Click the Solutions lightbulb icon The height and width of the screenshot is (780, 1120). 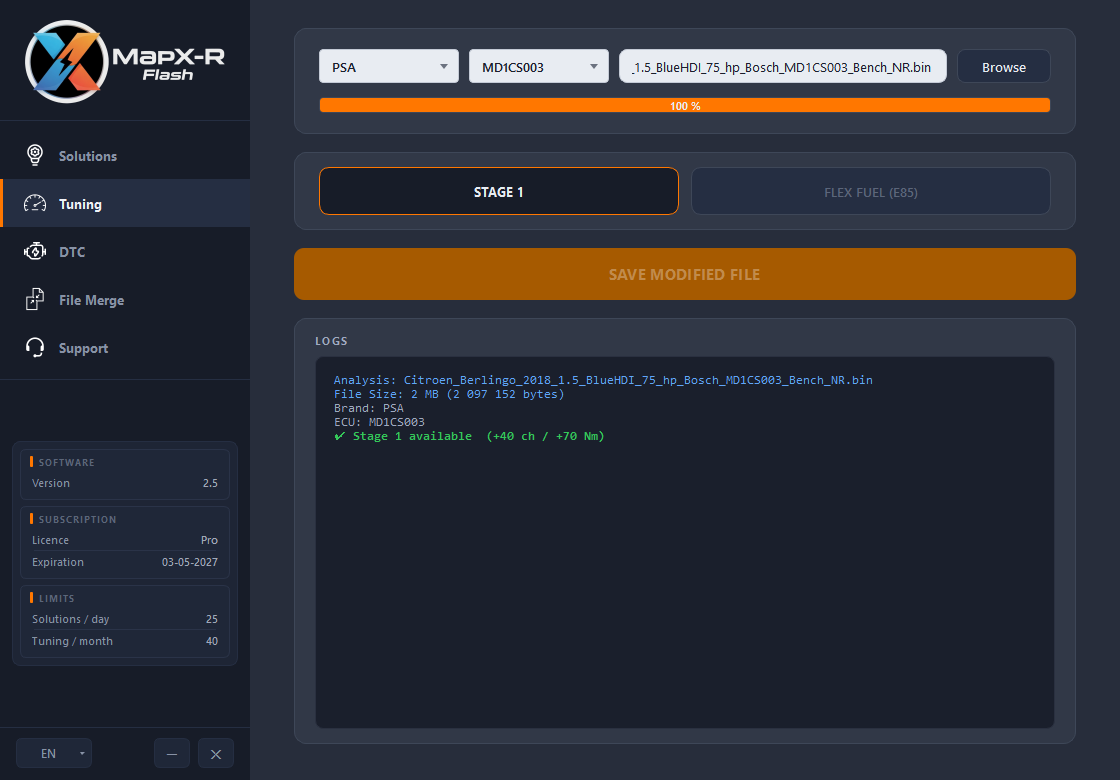click(x=34, y=155)
